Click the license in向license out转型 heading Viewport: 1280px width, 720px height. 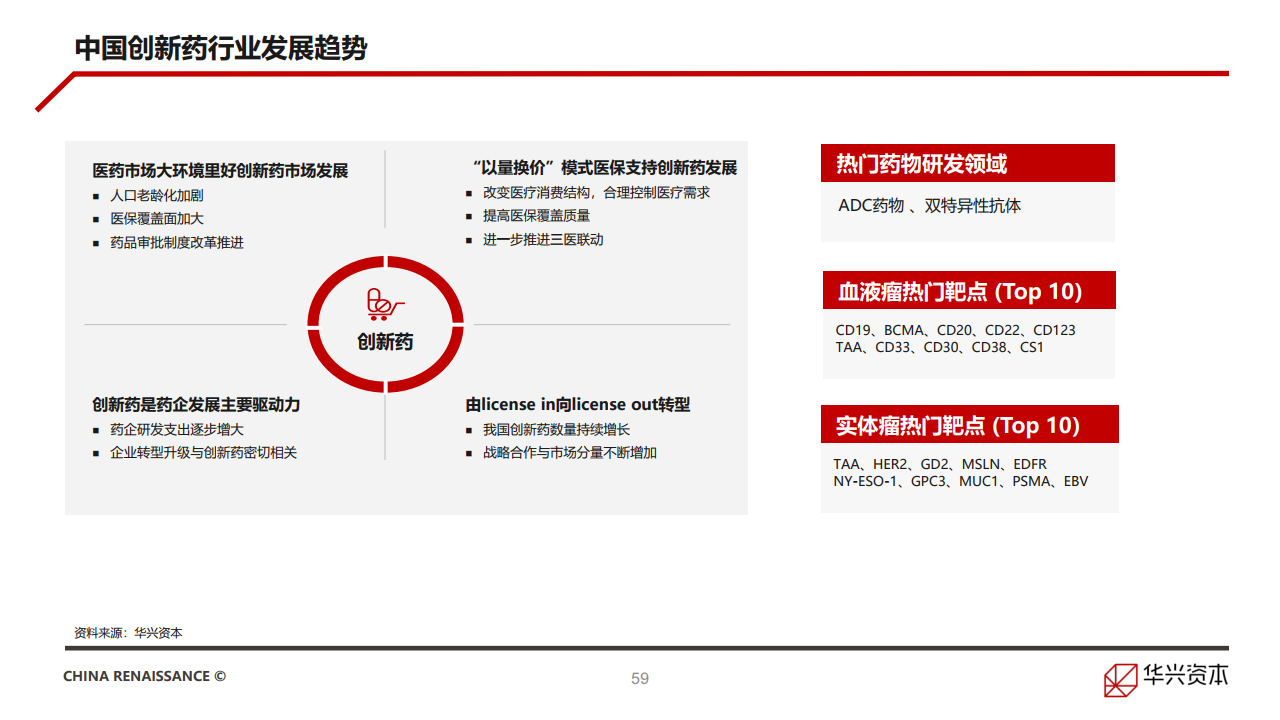point(577,405)
